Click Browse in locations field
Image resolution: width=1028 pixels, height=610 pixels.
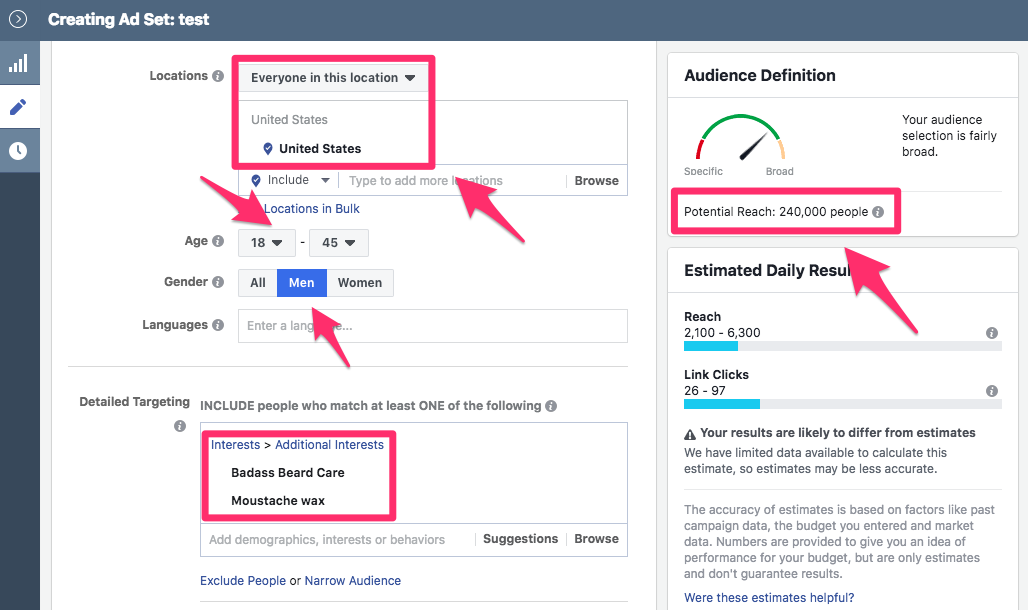pyautogui.click(x=597, y=181)
